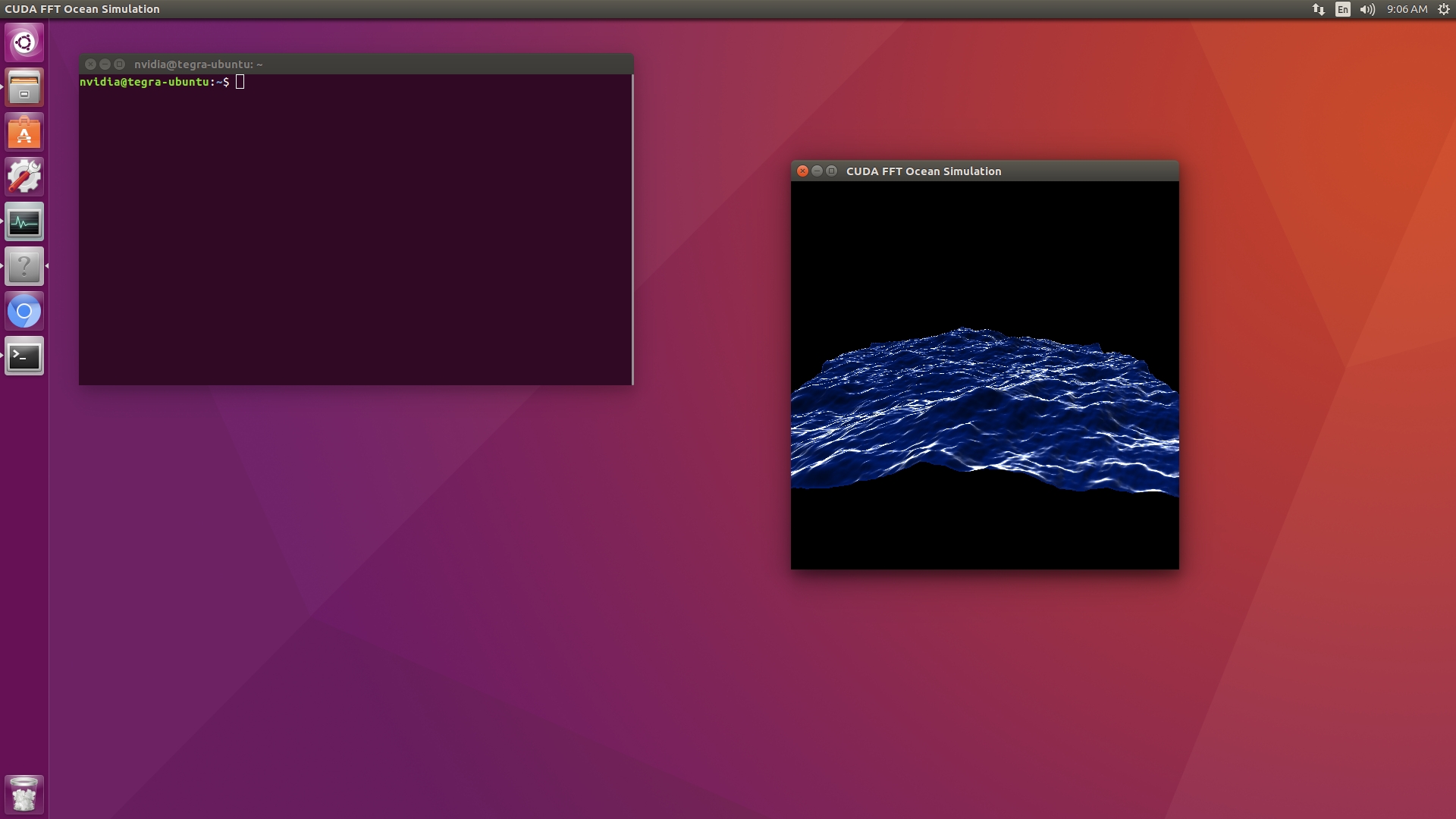The image size is (1456, 819).
Task: Launch Ubuntu Software Center from the dock
Action: click(x=24, y=133)
